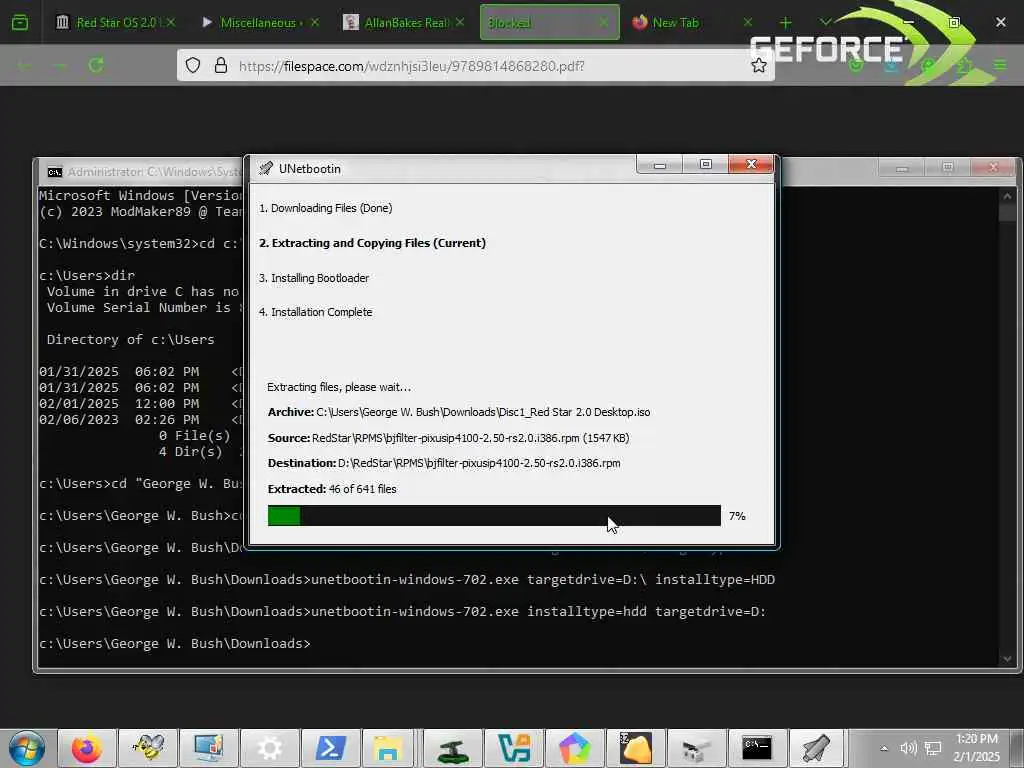Viewport: 1024px width, 768px height.
Task: Click the Source rpm file line
Action: pyautogui.click(x=449, y=438)
